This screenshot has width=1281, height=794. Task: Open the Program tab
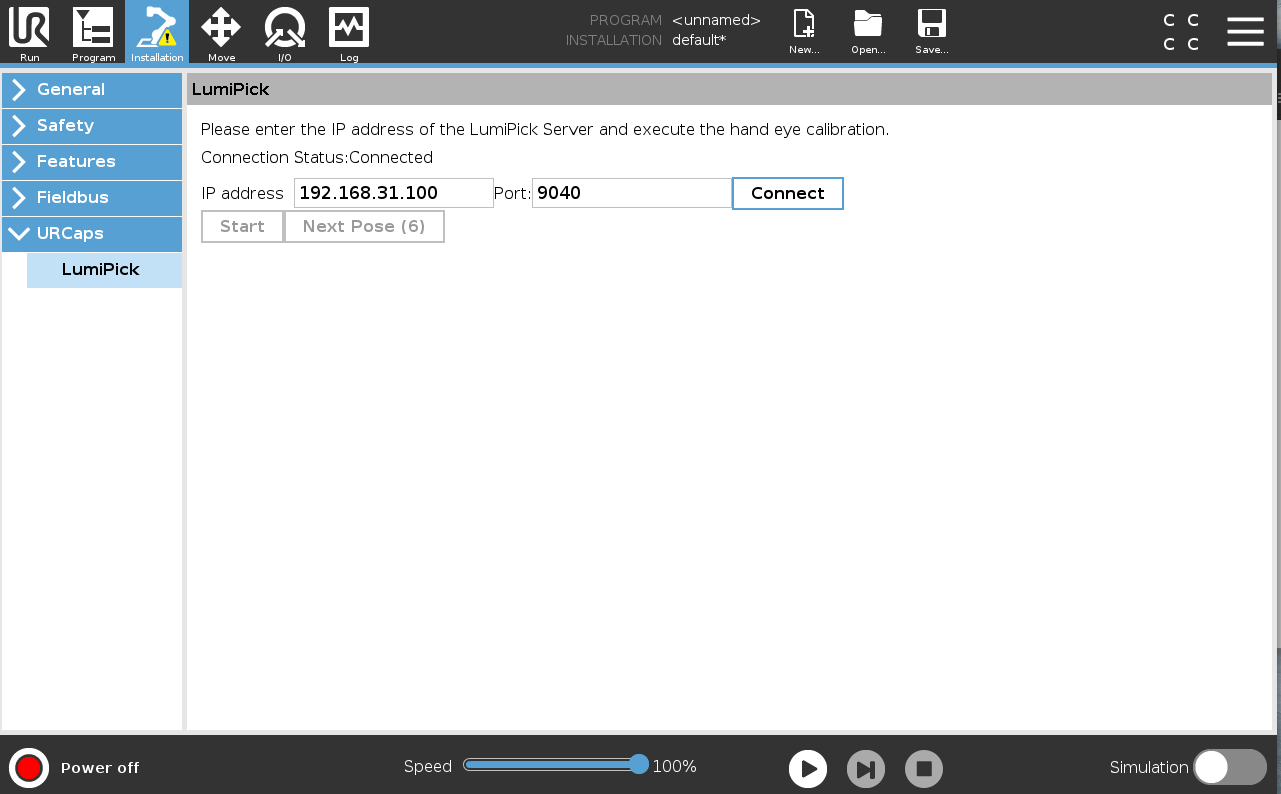point(93,32)
